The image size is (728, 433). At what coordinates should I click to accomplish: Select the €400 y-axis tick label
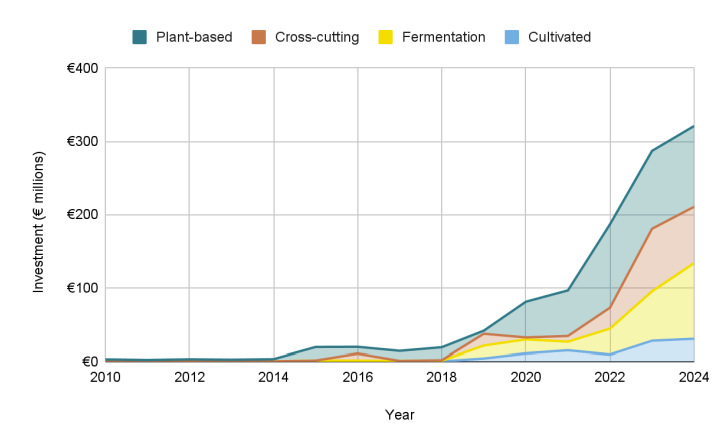[81, 69]
